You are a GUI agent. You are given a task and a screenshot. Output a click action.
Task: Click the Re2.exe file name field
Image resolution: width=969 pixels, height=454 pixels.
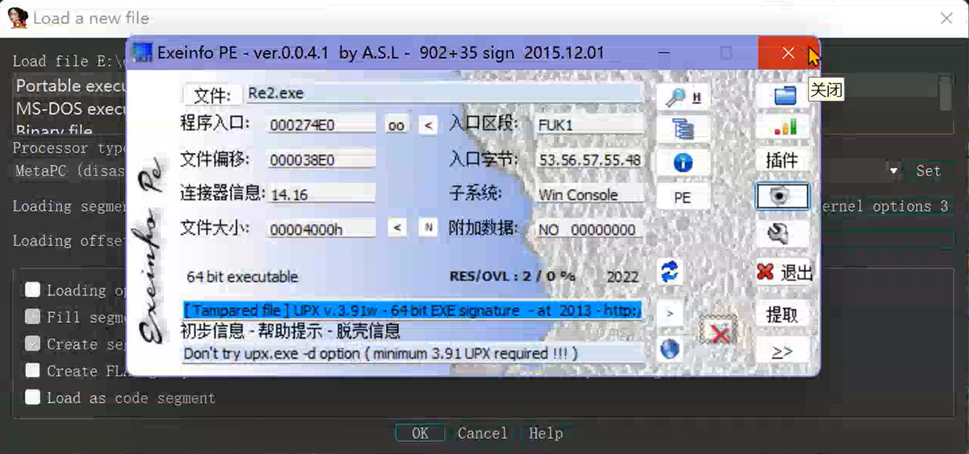tap(443, 94)
